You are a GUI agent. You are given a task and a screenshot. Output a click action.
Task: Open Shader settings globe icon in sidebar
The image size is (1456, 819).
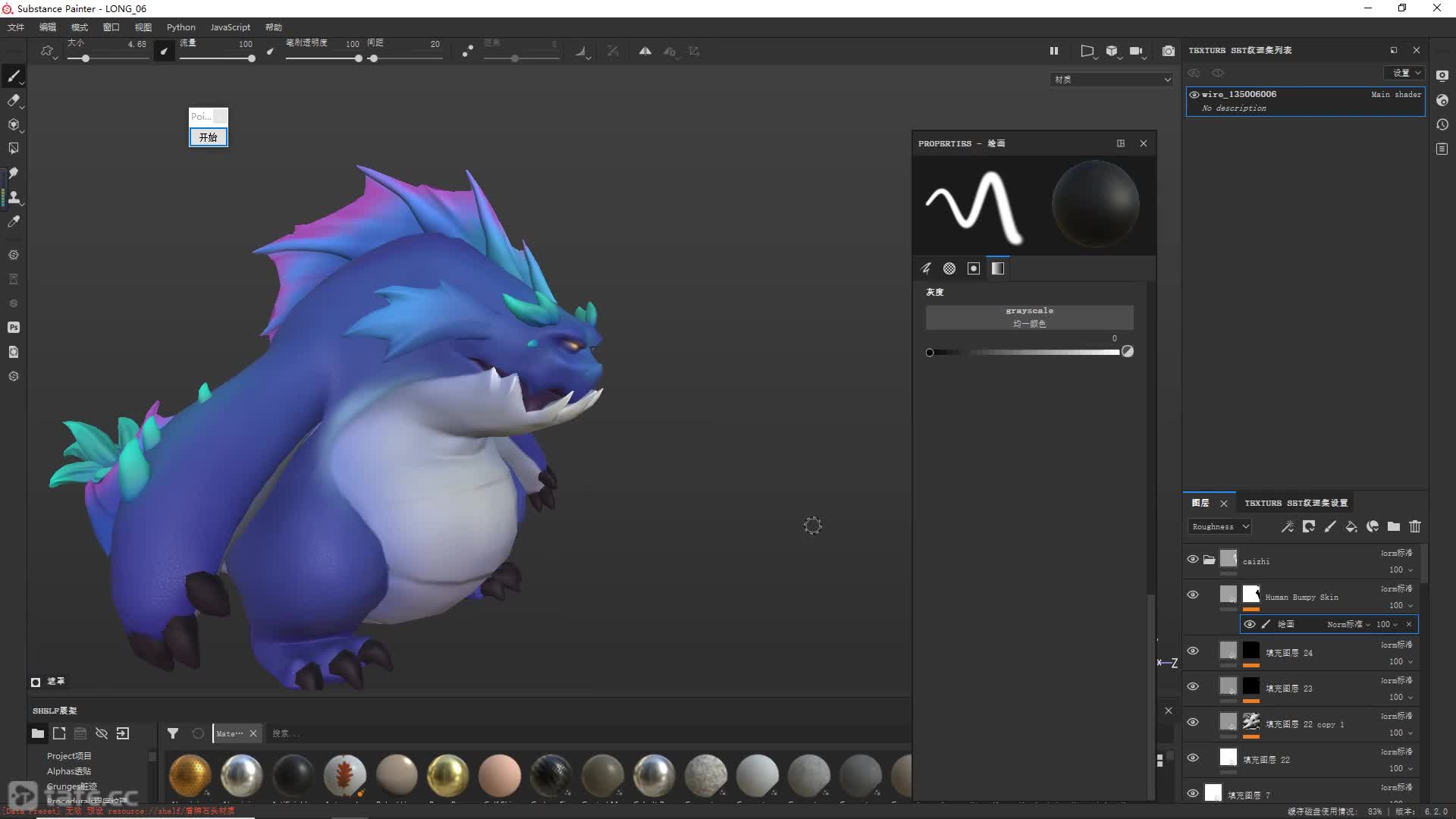[1442, 100]
